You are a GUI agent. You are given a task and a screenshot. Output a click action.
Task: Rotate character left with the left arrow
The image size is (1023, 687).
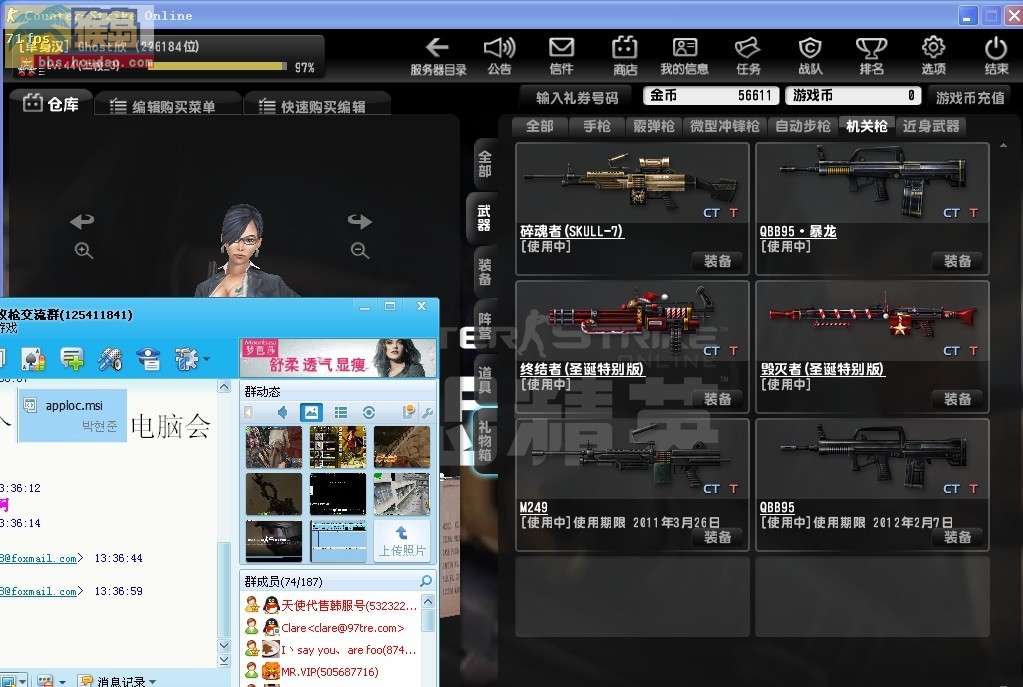coord(82,221)
